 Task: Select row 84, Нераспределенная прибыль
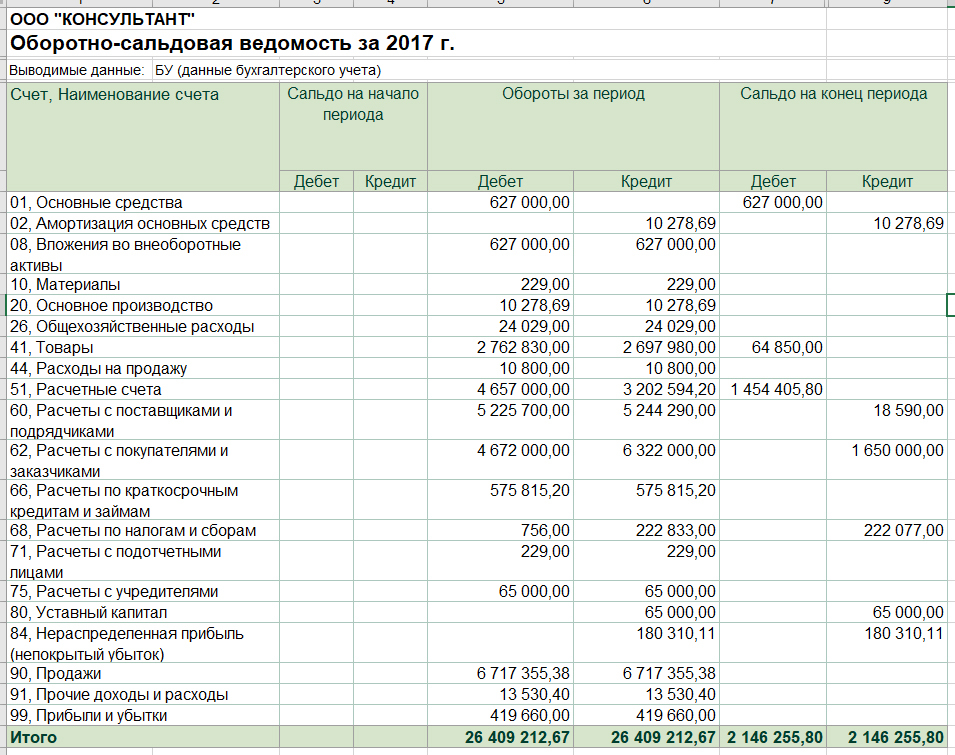pyautogui.click(x=478, y=643)
